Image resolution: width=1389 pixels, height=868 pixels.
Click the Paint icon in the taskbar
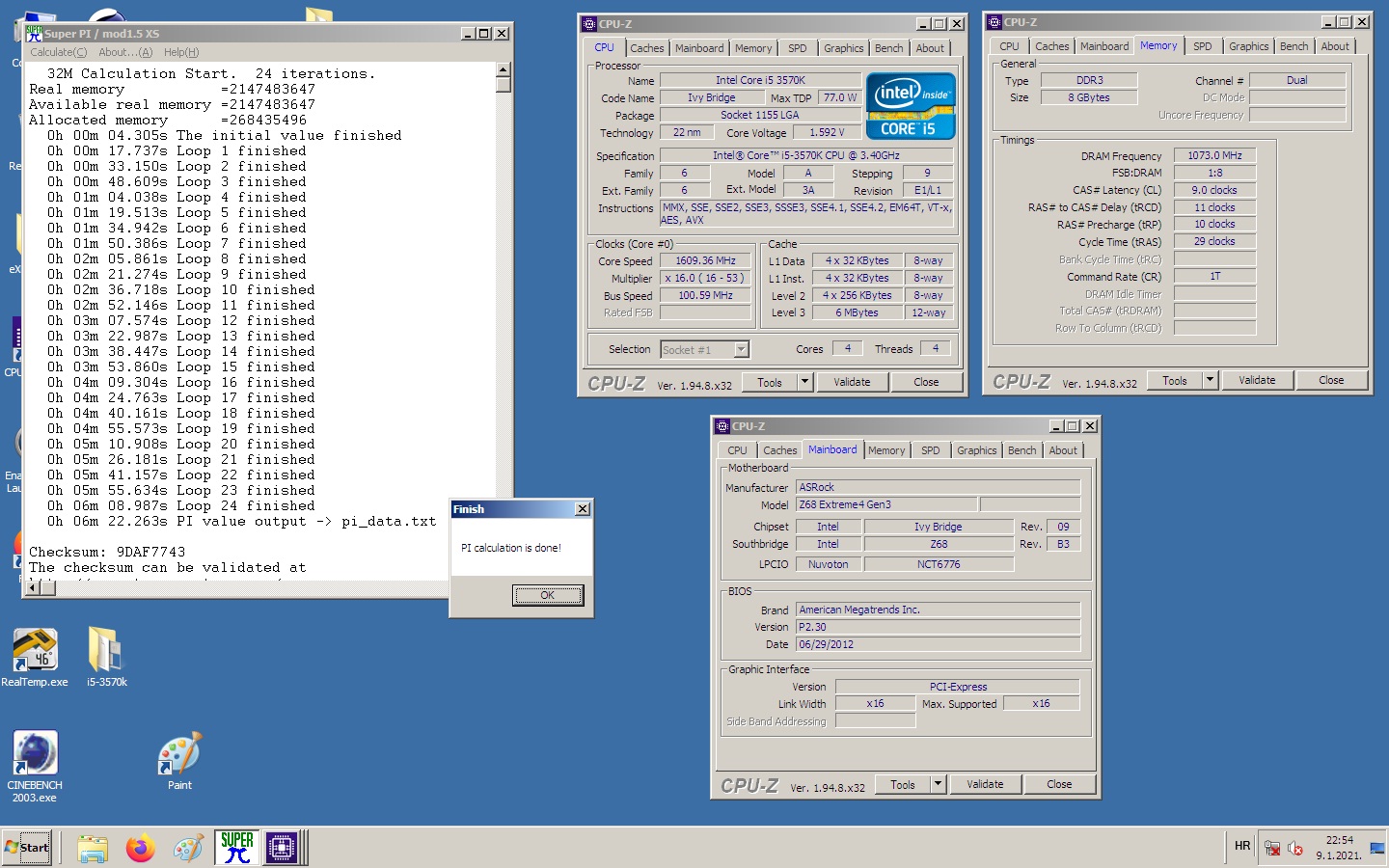pyautogui.click(x=189, y=849)
